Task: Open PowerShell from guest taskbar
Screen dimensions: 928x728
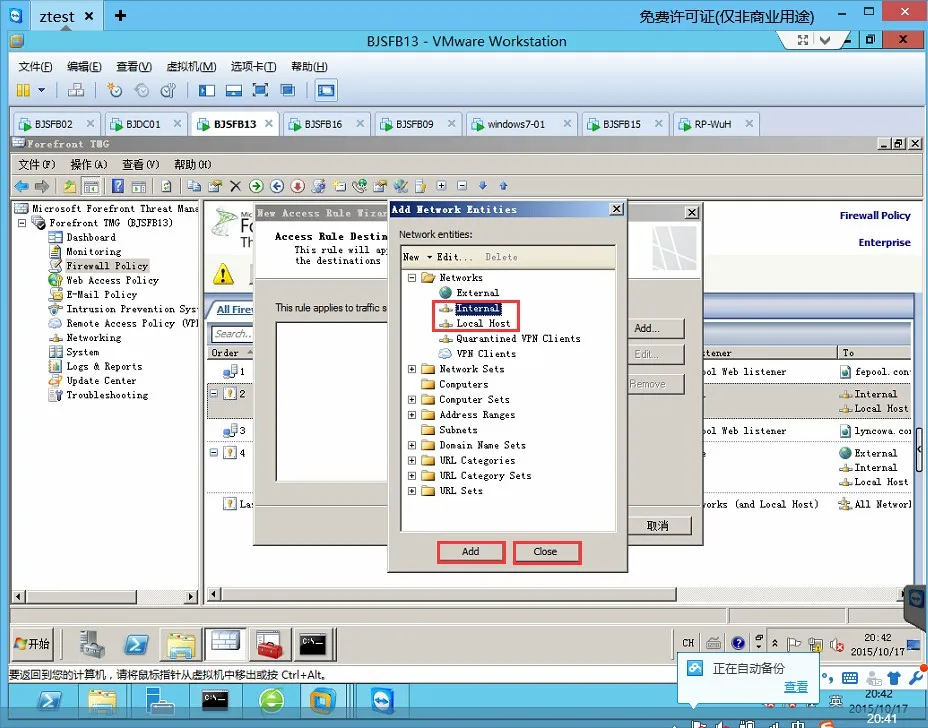Action: click(136, 644)
